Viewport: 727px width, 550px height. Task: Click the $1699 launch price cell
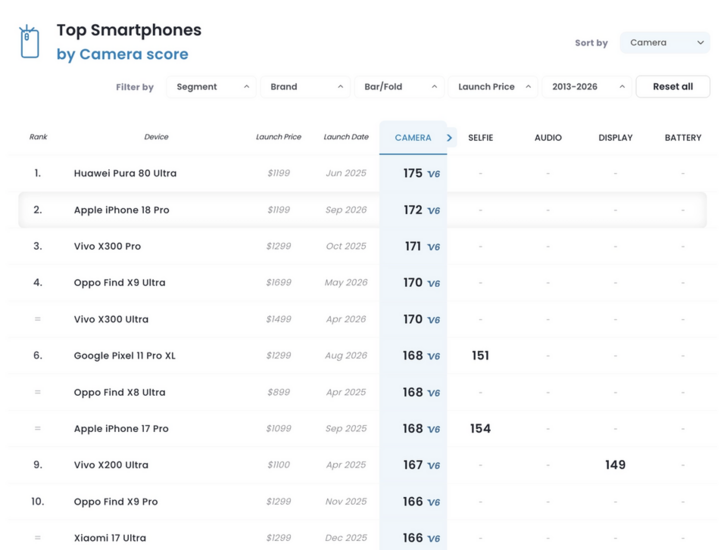coord(279,283)
